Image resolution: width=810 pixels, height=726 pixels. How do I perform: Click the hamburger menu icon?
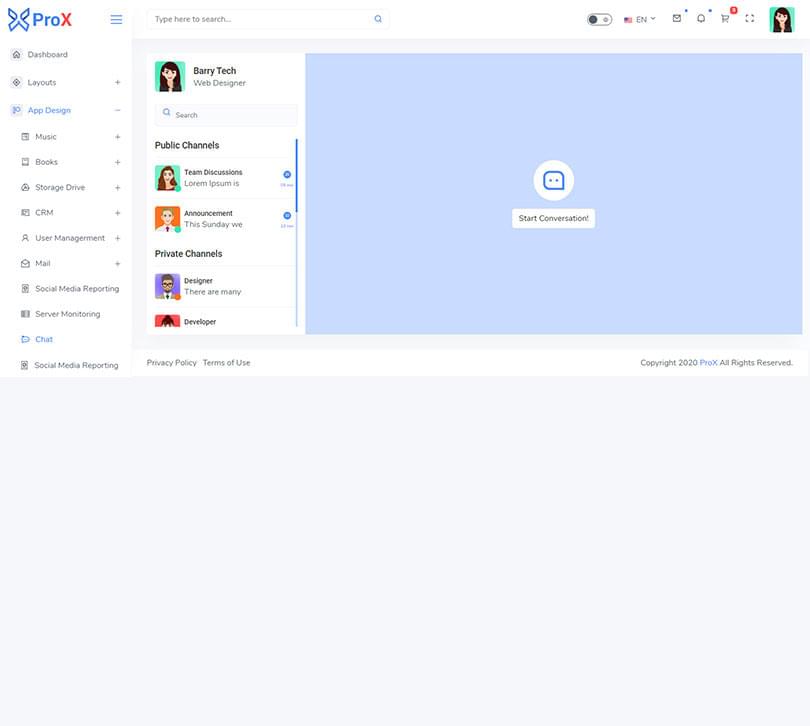[116, 19]
